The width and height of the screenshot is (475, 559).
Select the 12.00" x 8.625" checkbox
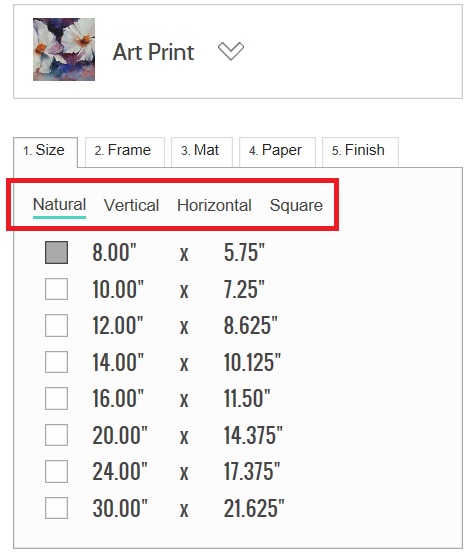coord(56,325)
